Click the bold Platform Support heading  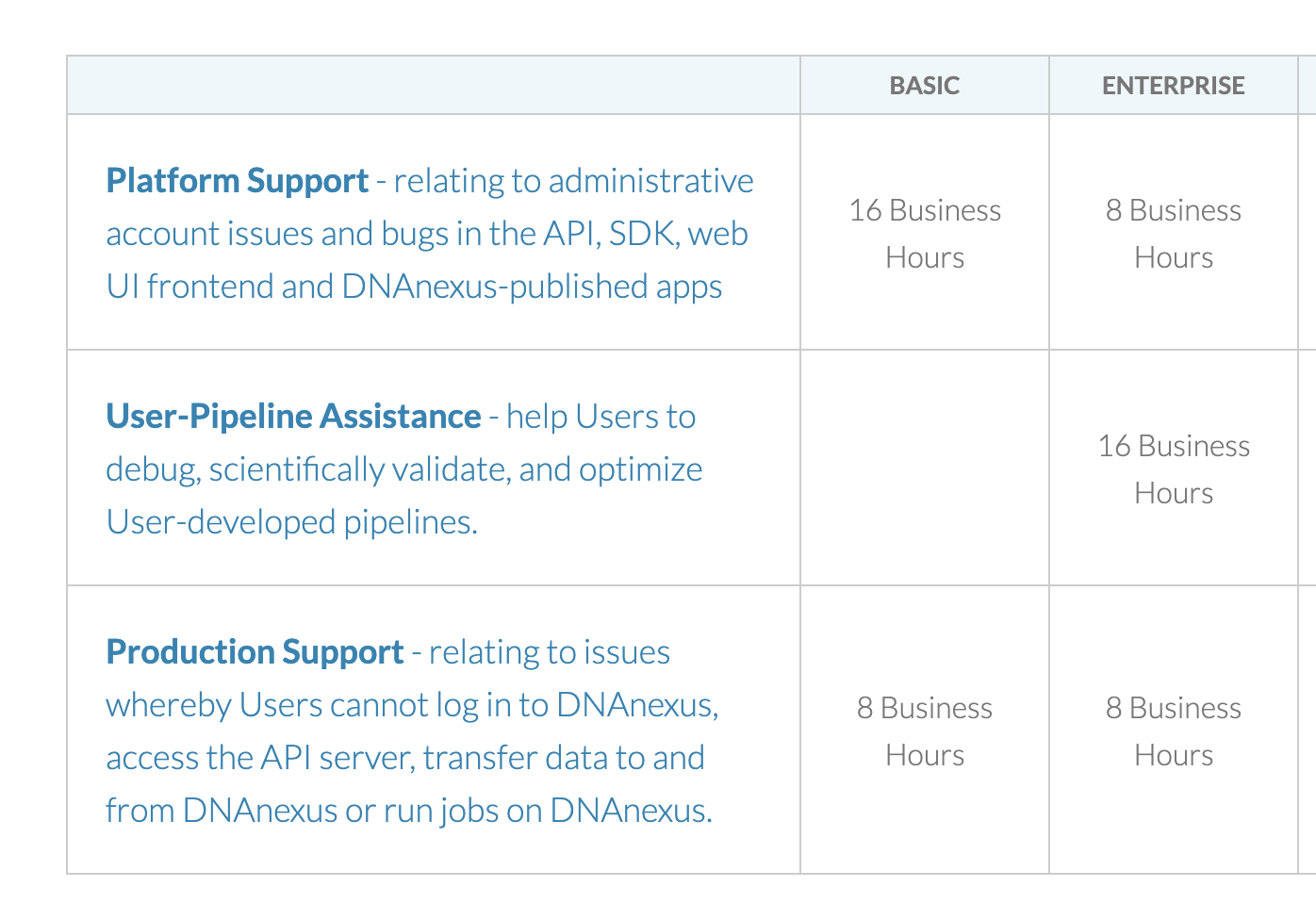tap(237, 181)
